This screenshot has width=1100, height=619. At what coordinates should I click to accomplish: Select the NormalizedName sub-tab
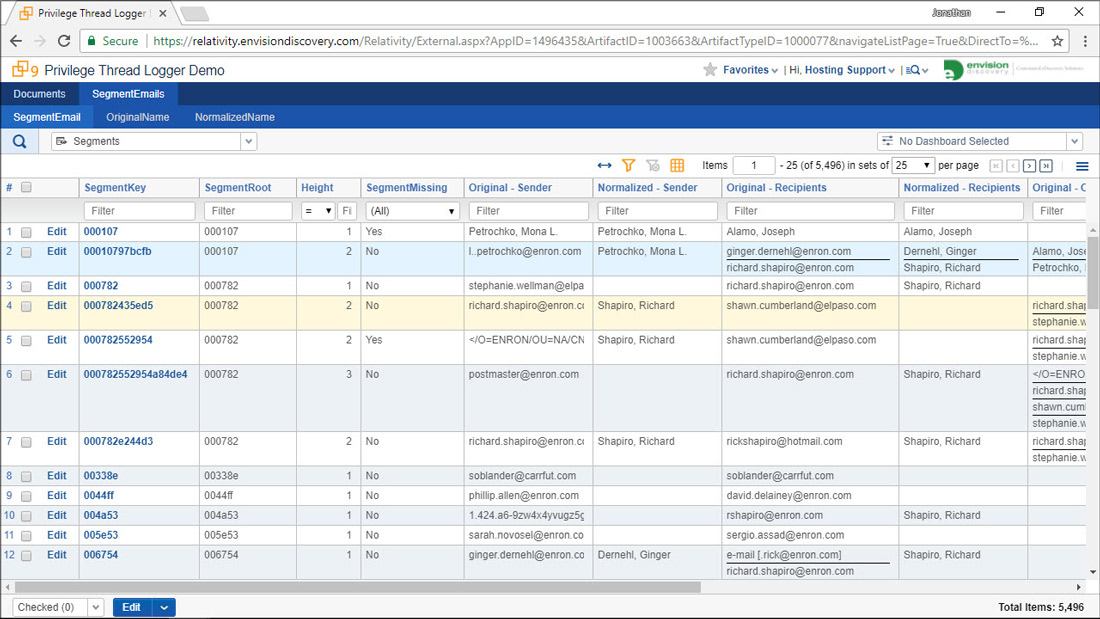[234, 117]
